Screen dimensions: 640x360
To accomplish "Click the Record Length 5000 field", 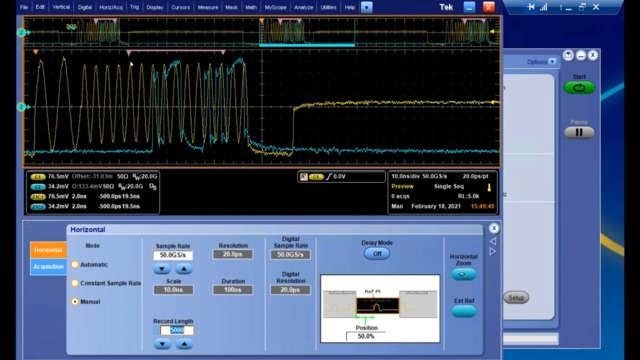I will (177, 330).
